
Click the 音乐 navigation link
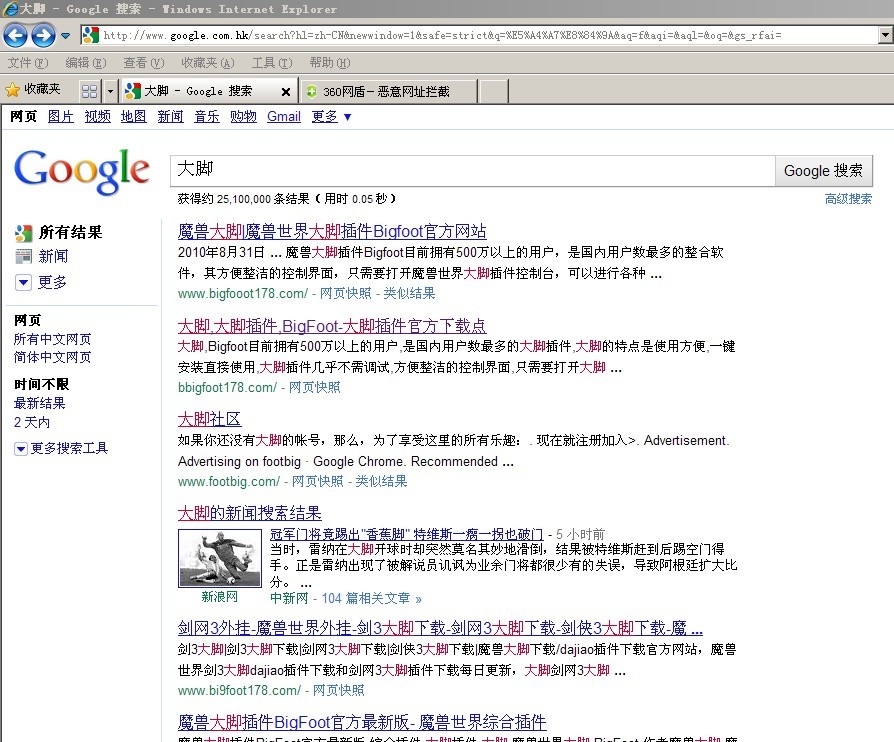(207, 117)
